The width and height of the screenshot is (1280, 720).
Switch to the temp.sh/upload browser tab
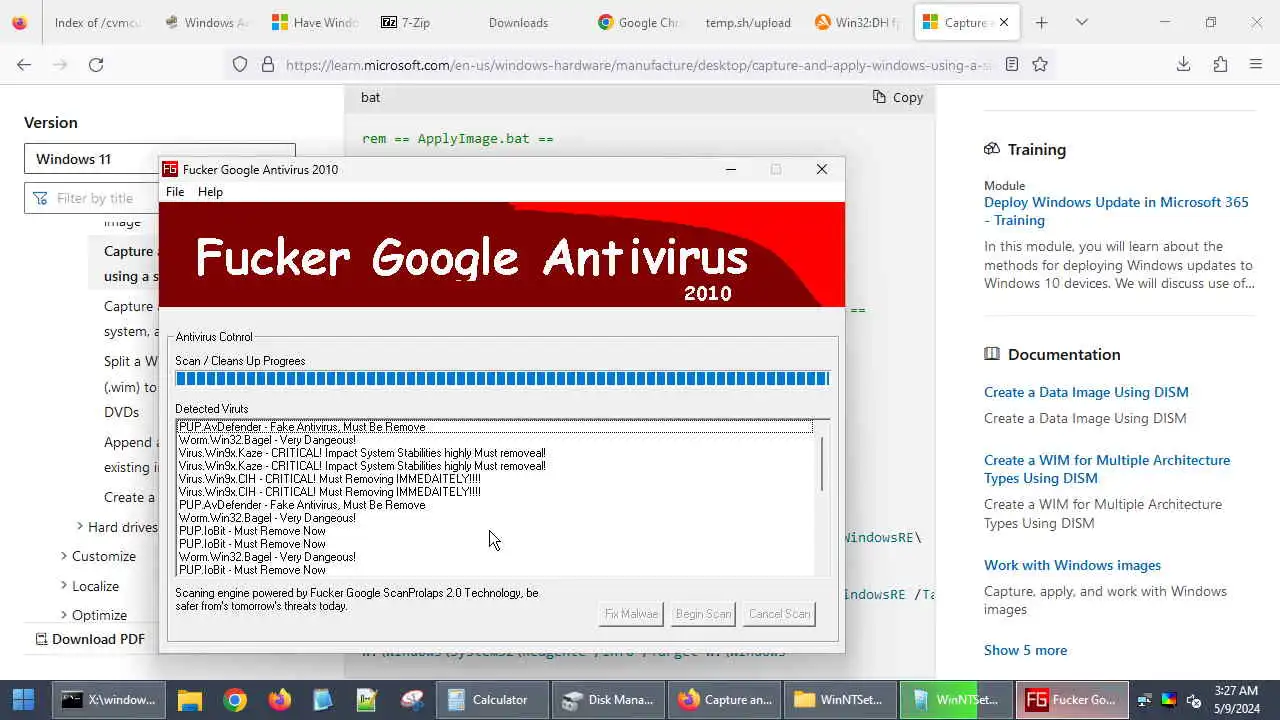coord(748,22)
